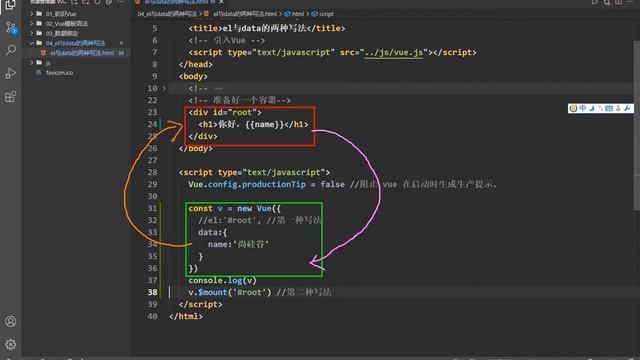
Task: Click the <title> tag line 5
Action: (267, 28)
